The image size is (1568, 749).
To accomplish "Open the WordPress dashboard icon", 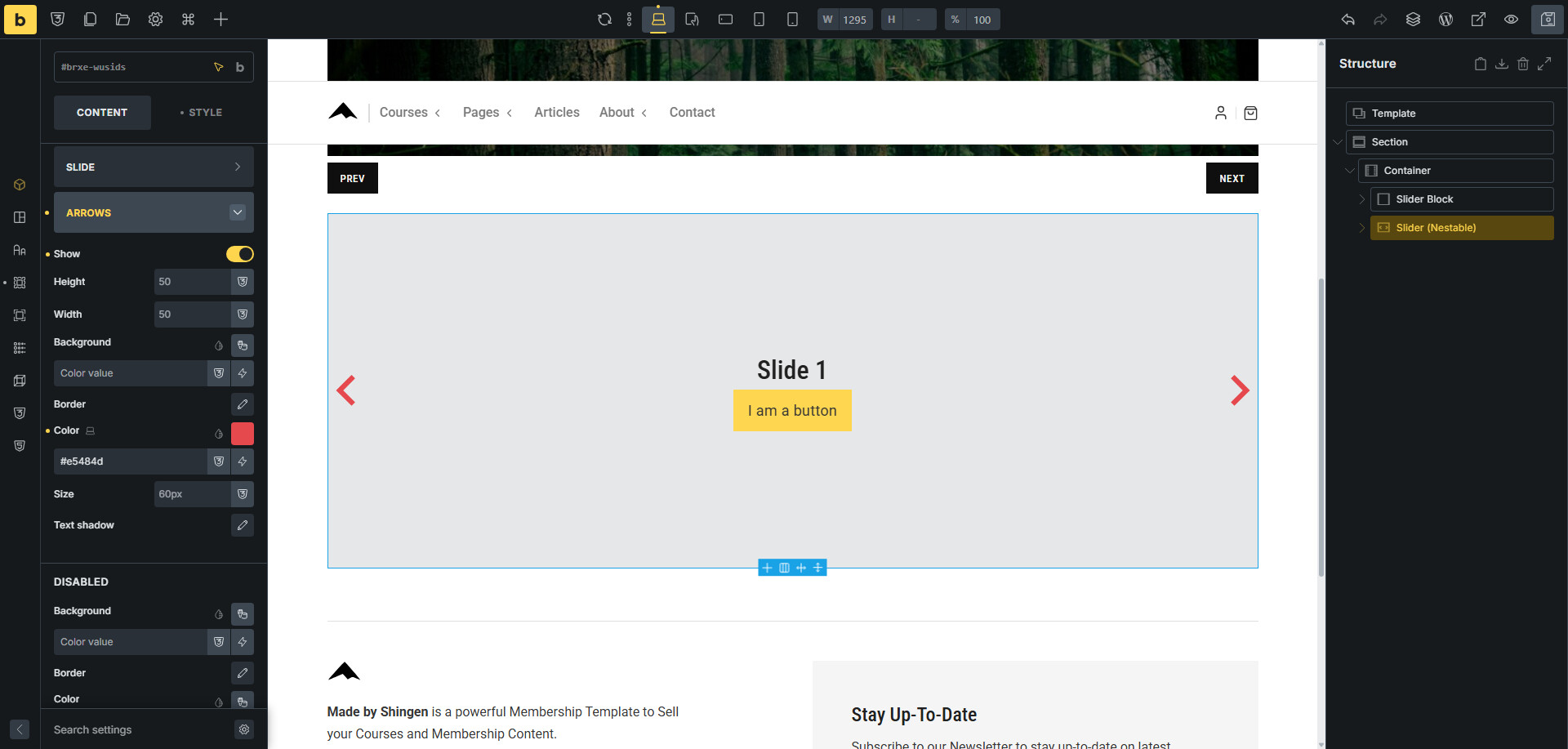I will (x=1445, y=20).
